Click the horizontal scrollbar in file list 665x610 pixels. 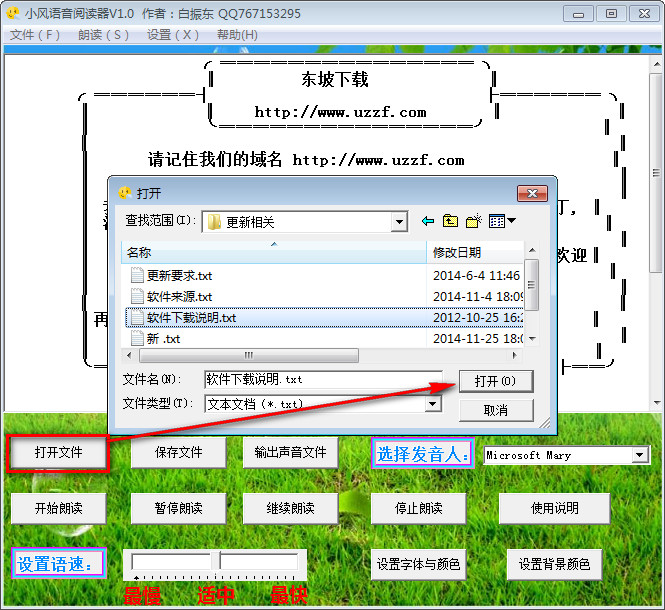pyautogui.click(x=249, y=355)
